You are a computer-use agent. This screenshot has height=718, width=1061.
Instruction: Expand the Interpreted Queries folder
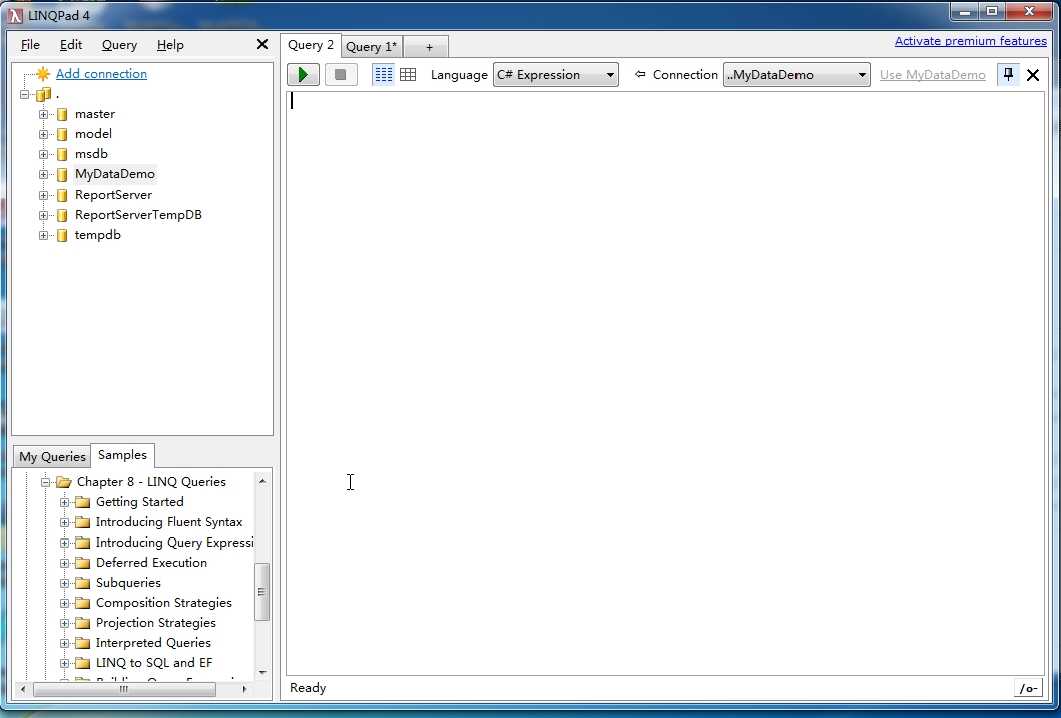click(64, 643)
